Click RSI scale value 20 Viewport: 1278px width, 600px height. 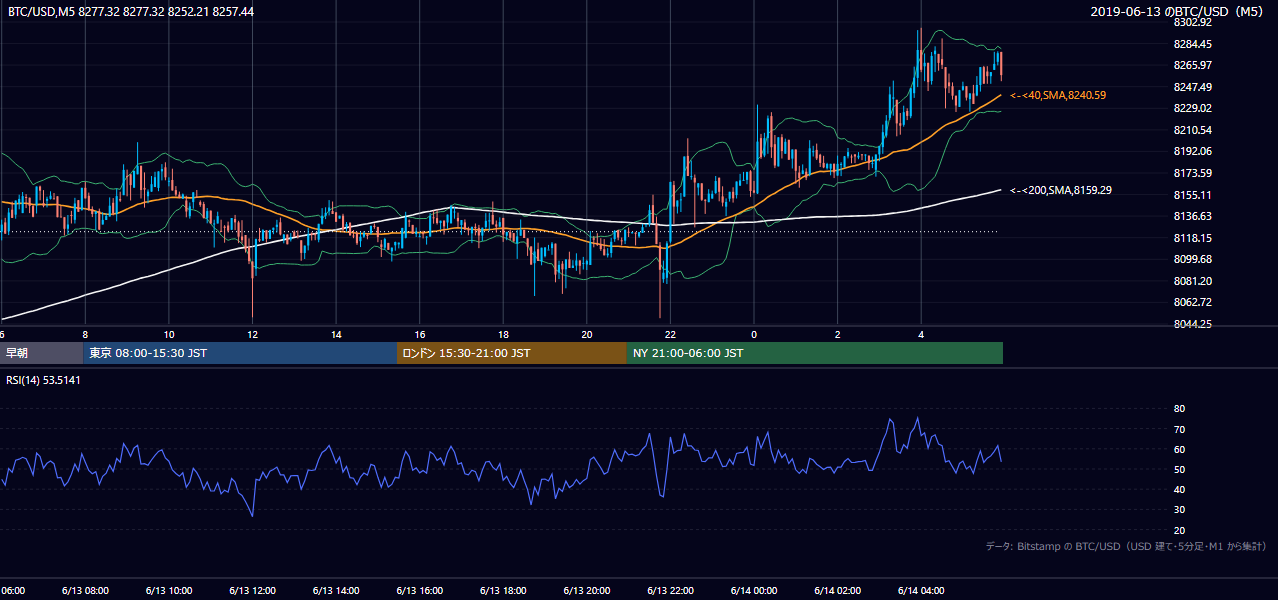tap(1179, 530)
